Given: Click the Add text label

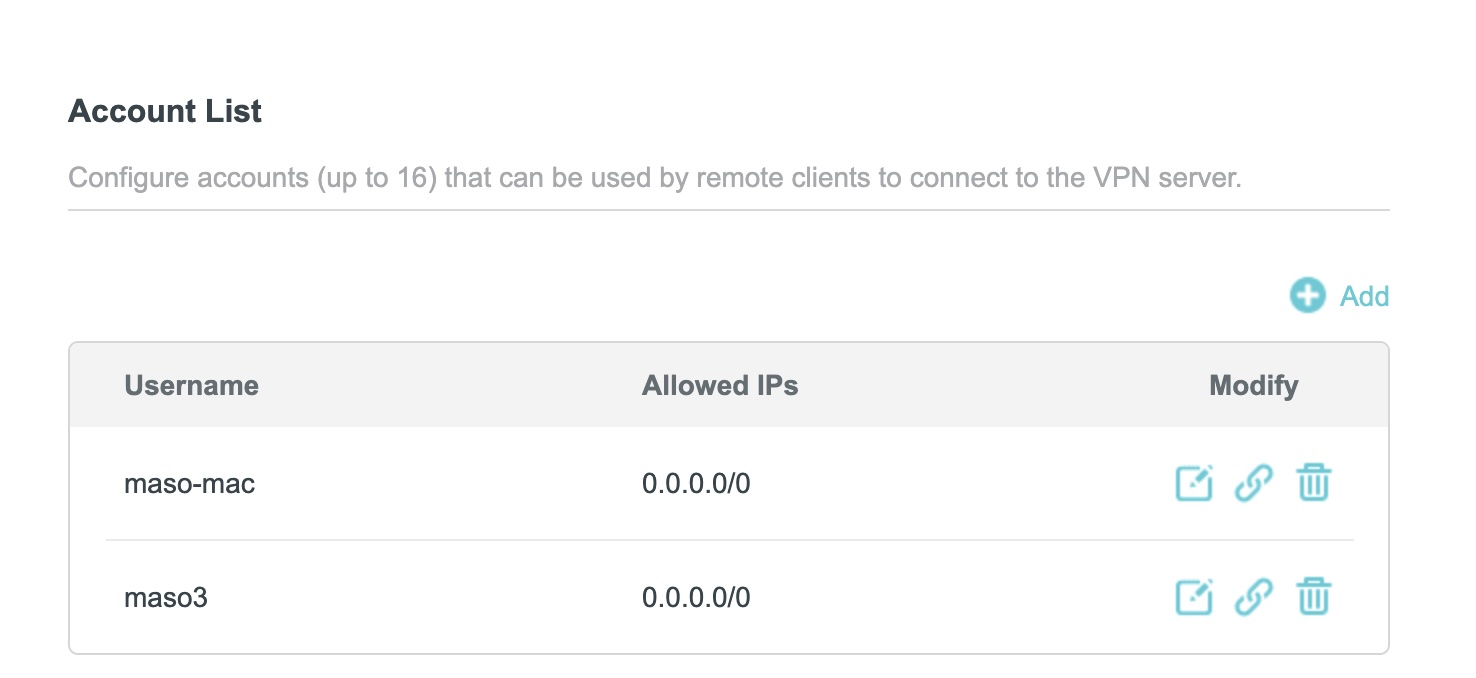Looking at the screenshot, I should pyautogui.click(x=1364, y=296).
